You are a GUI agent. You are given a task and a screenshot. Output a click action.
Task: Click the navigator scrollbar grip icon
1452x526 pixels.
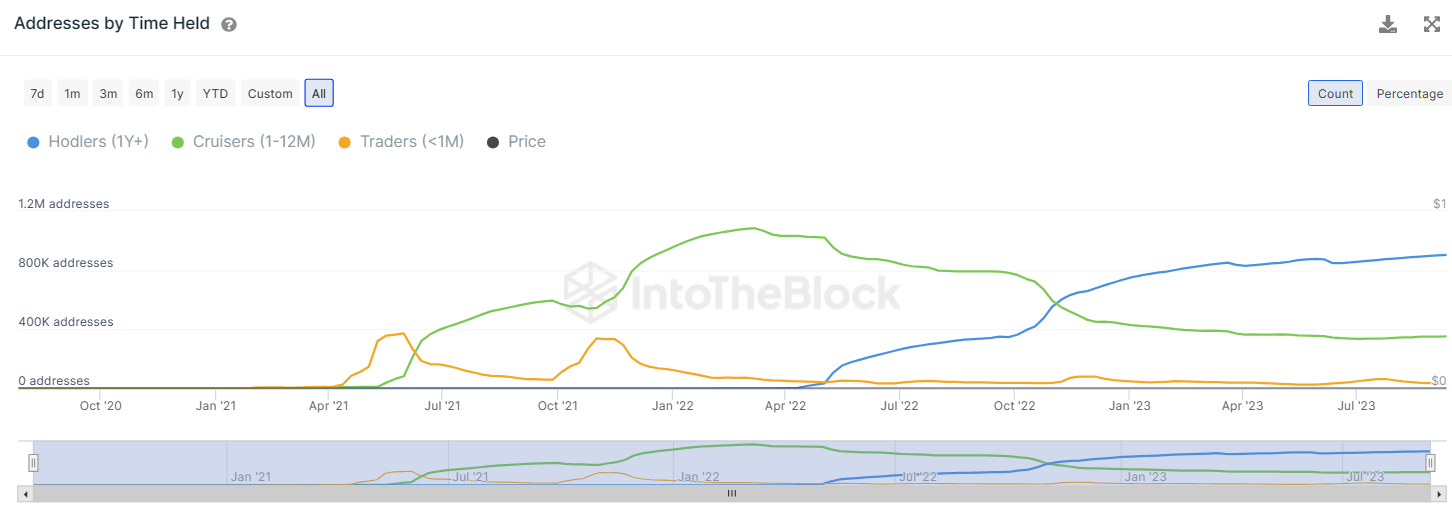731,493
